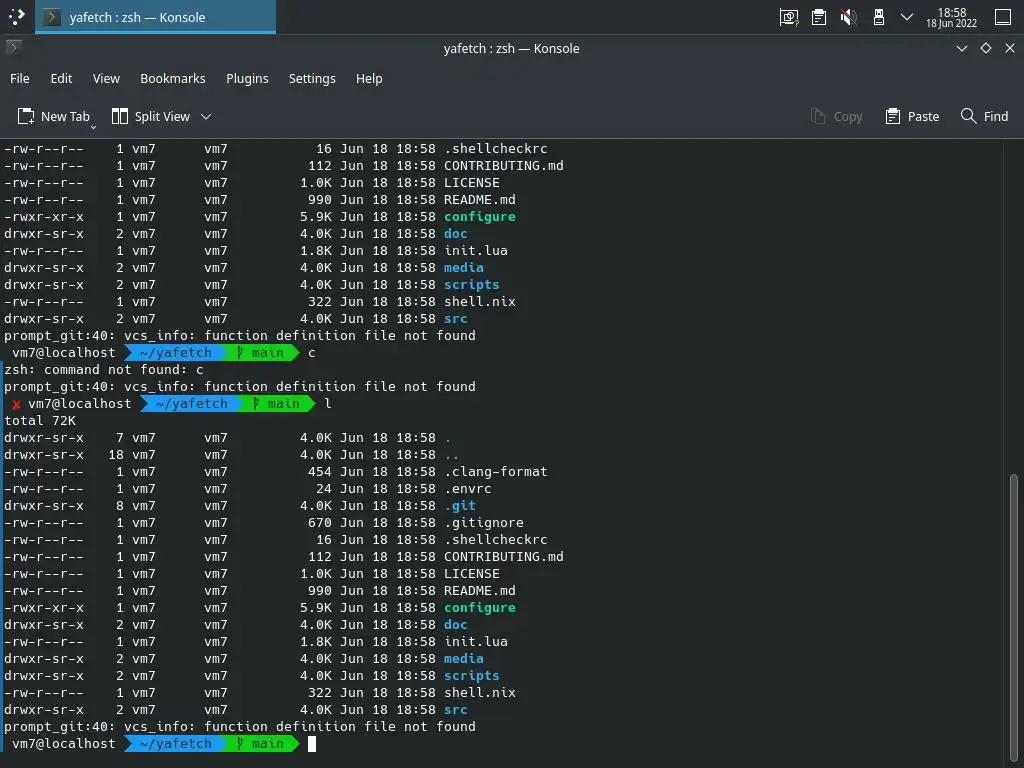
Task: Click the '.gitignore' filename
Action: click(x=484, y=522)
